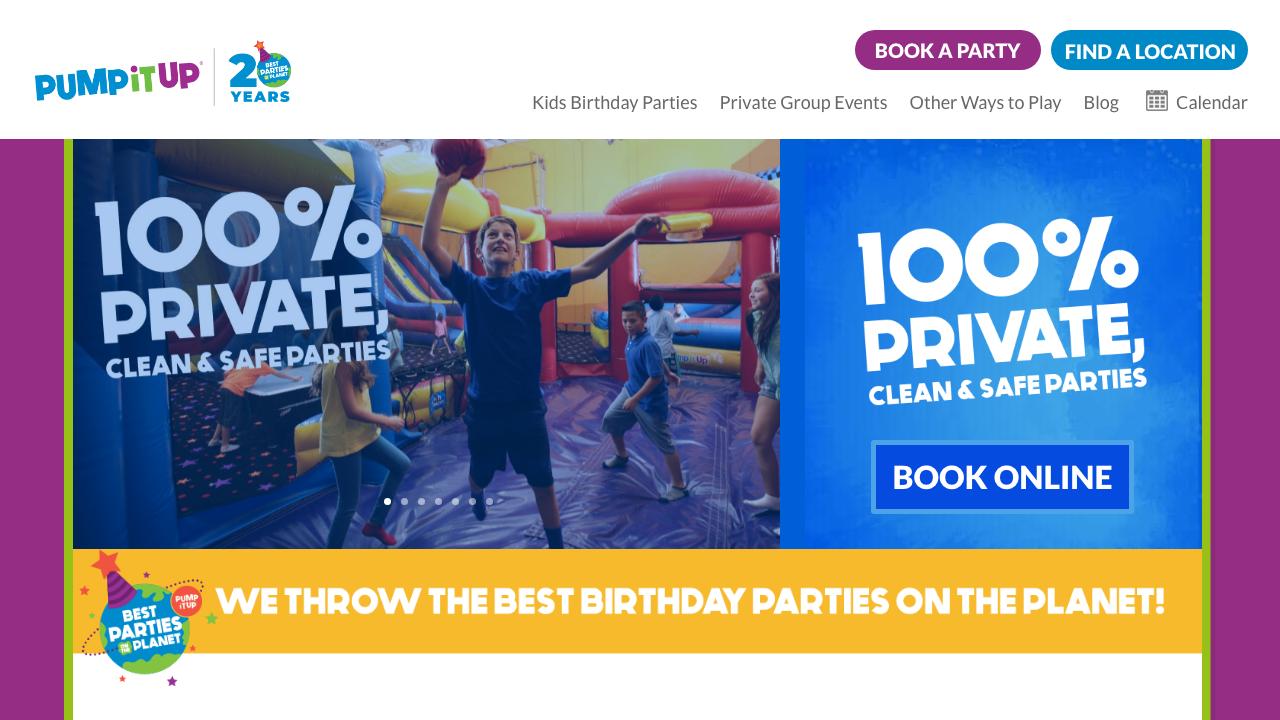Go to the Blog page
The image size is (1280, 720).
(x=1101, y=102)
